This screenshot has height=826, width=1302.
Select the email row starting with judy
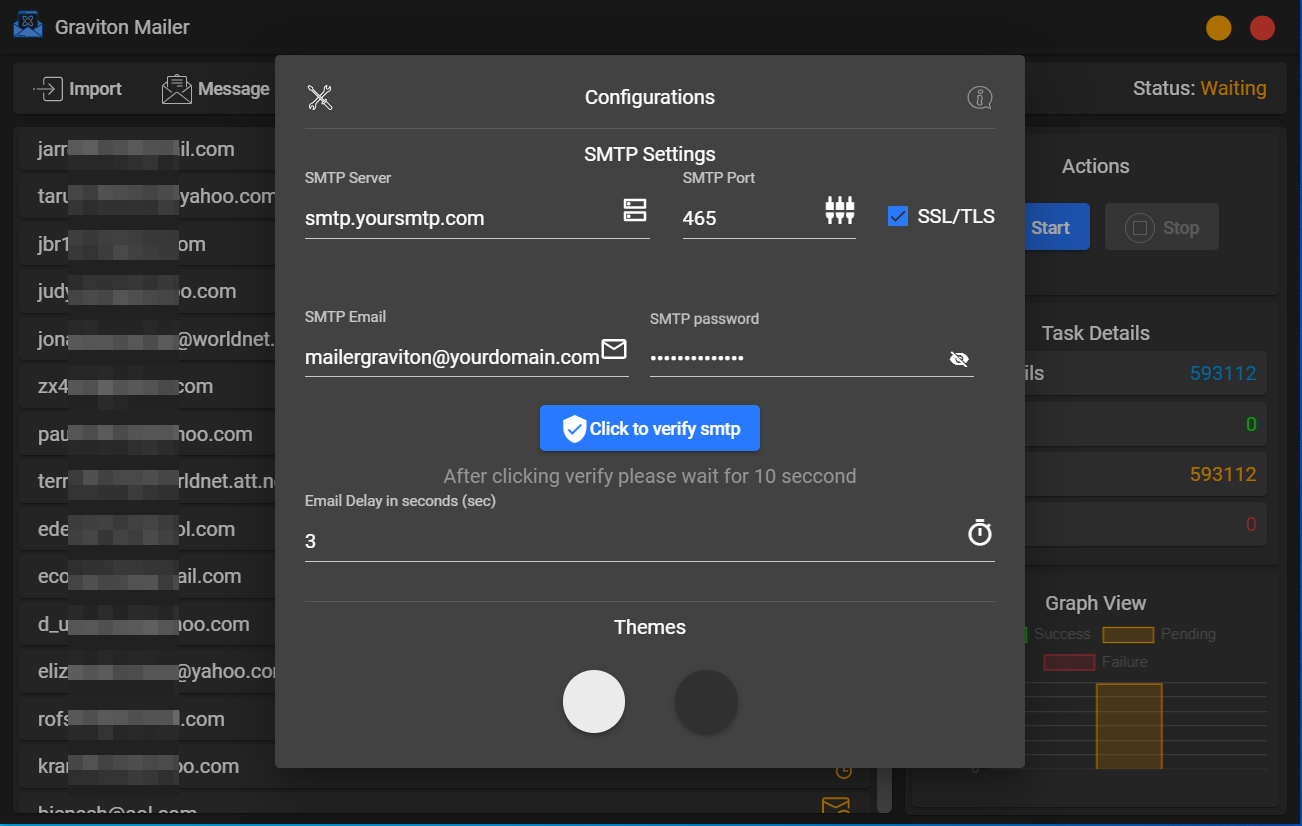pyautogui.click(x=148, y=291)
